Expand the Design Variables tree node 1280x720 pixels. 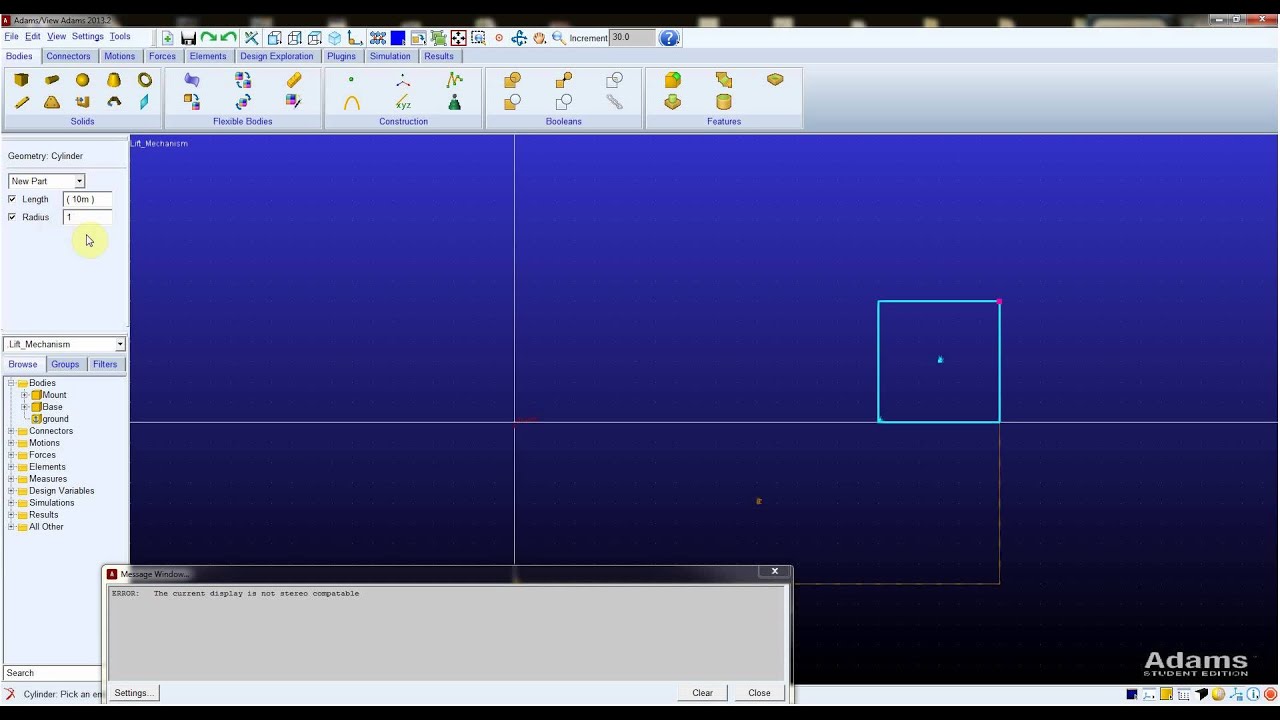point(12,491)
